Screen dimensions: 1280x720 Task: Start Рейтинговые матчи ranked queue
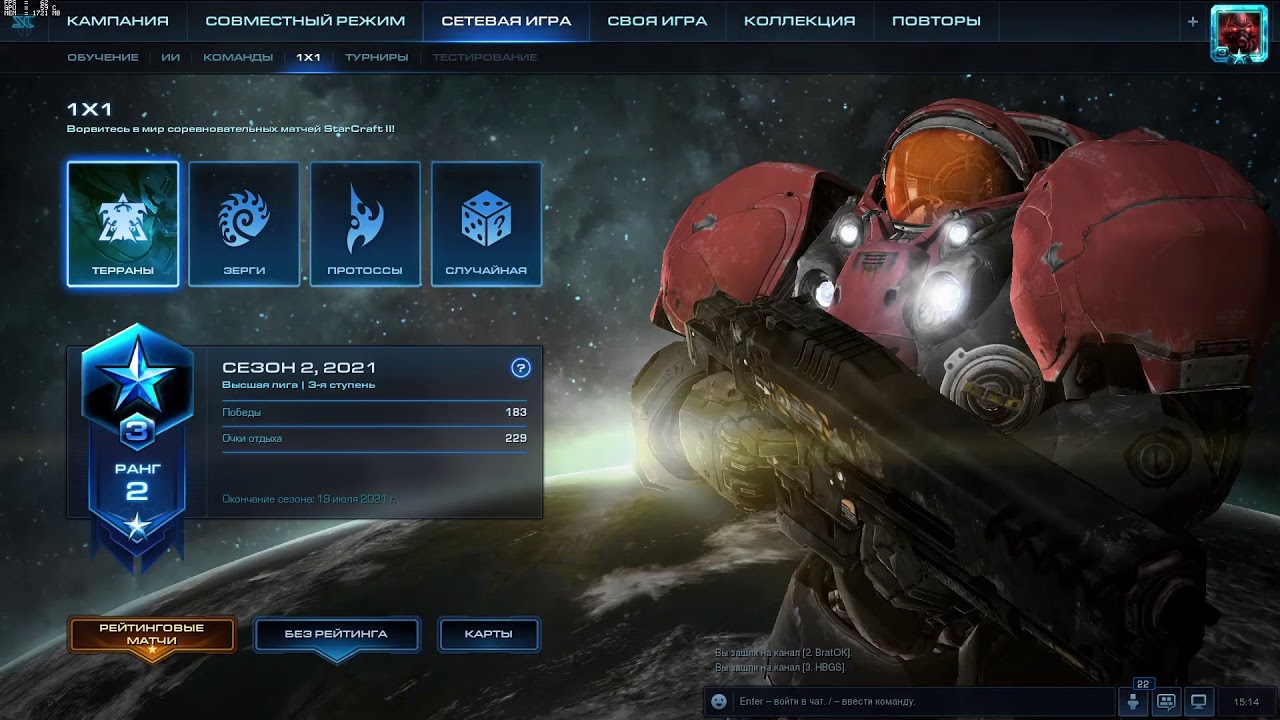tap(152, 635)
